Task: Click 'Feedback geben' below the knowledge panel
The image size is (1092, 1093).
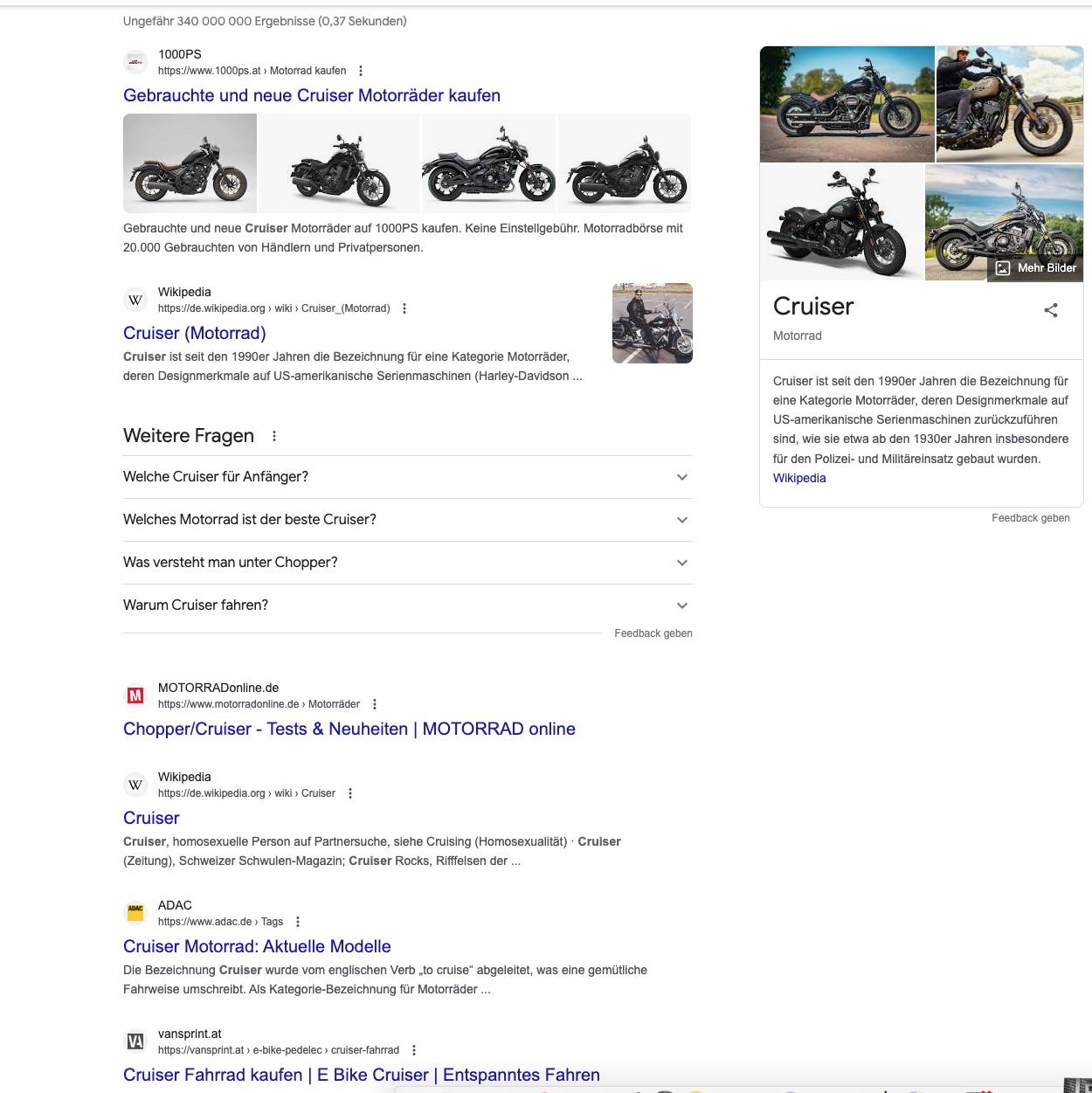Action: point(1031,518)
